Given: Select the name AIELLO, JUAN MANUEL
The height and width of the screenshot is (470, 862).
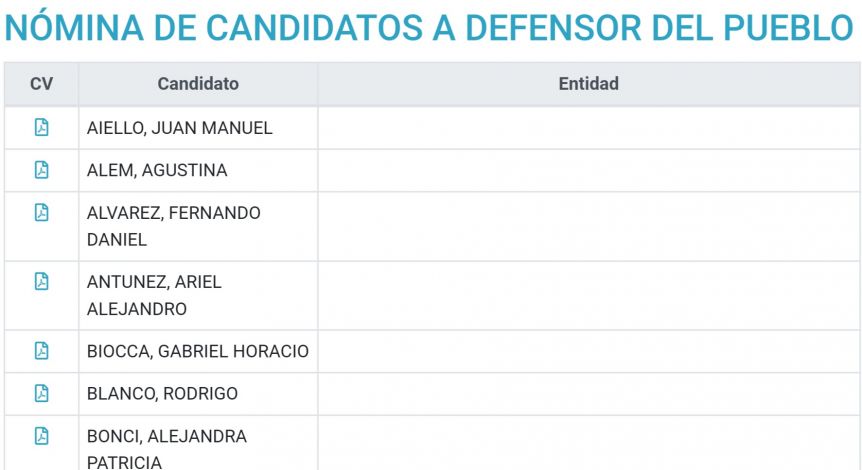Looking at the screenshot, I should pyautogui.click(x=180, y=128).
